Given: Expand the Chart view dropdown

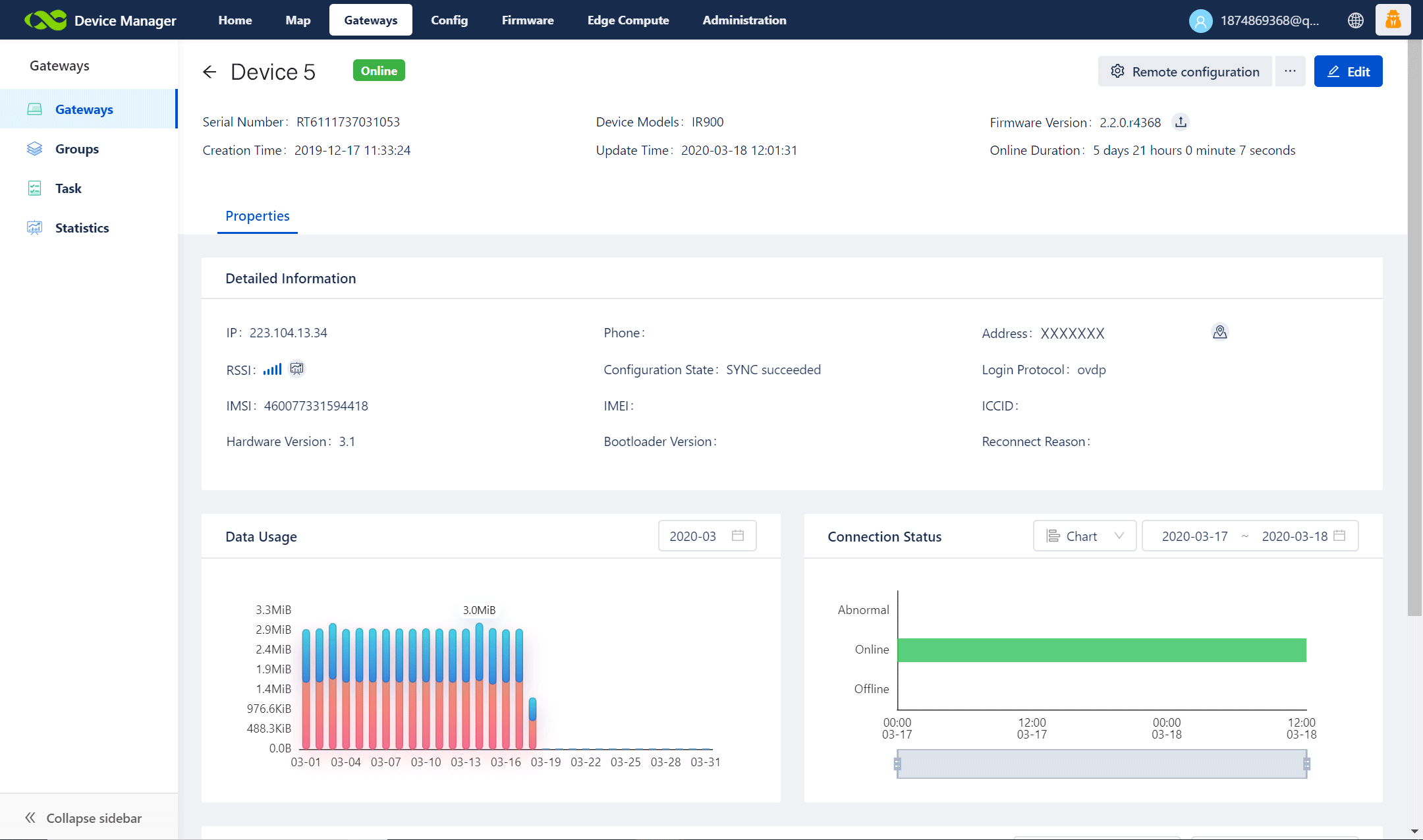Looking at the screenshot, I should (x=1084, y=536).
